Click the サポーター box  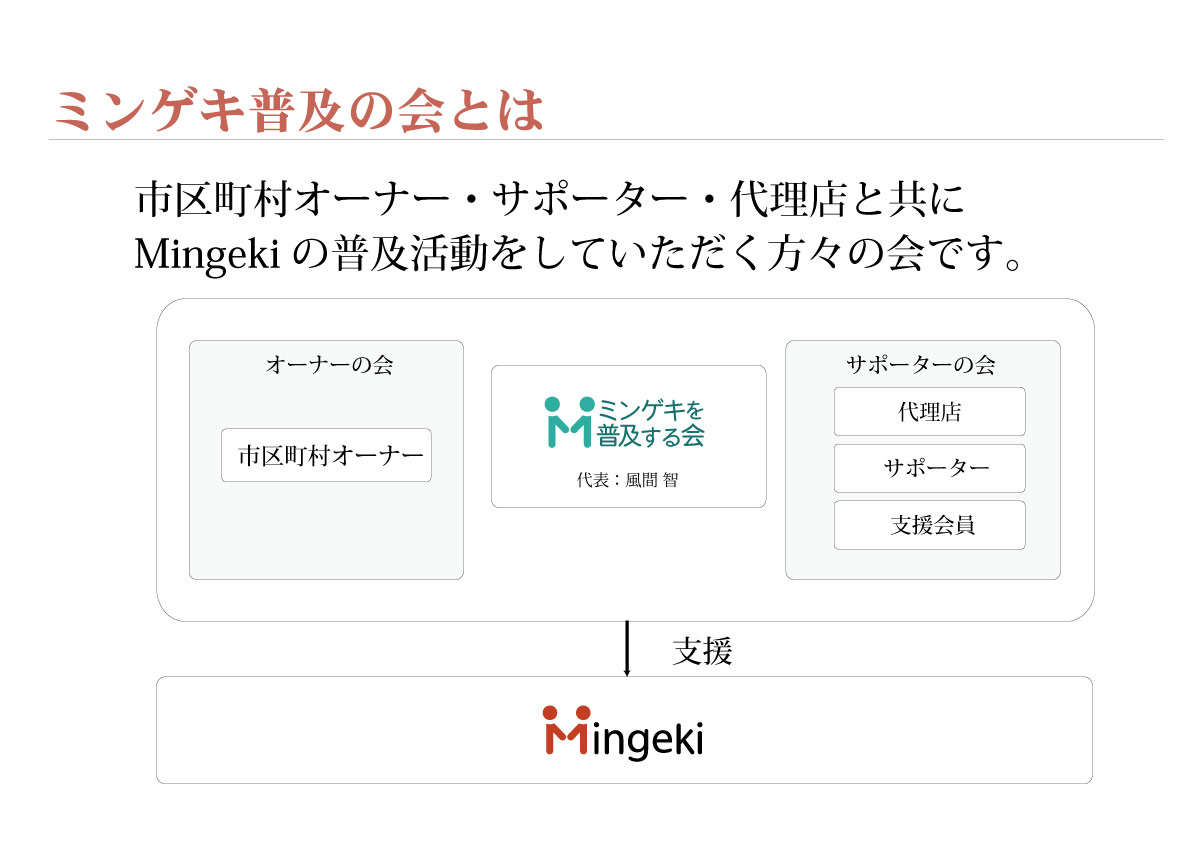tap(929, 468)
